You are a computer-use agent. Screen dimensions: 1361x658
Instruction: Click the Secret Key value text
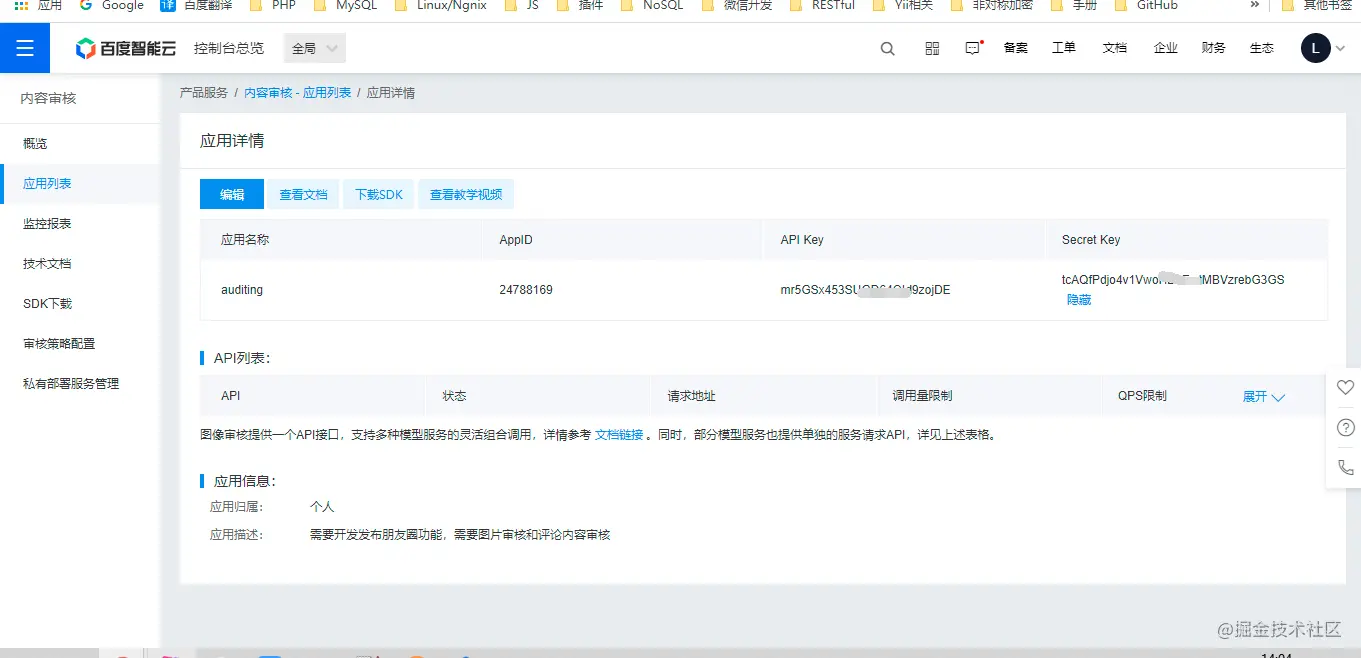(1173, 280)
